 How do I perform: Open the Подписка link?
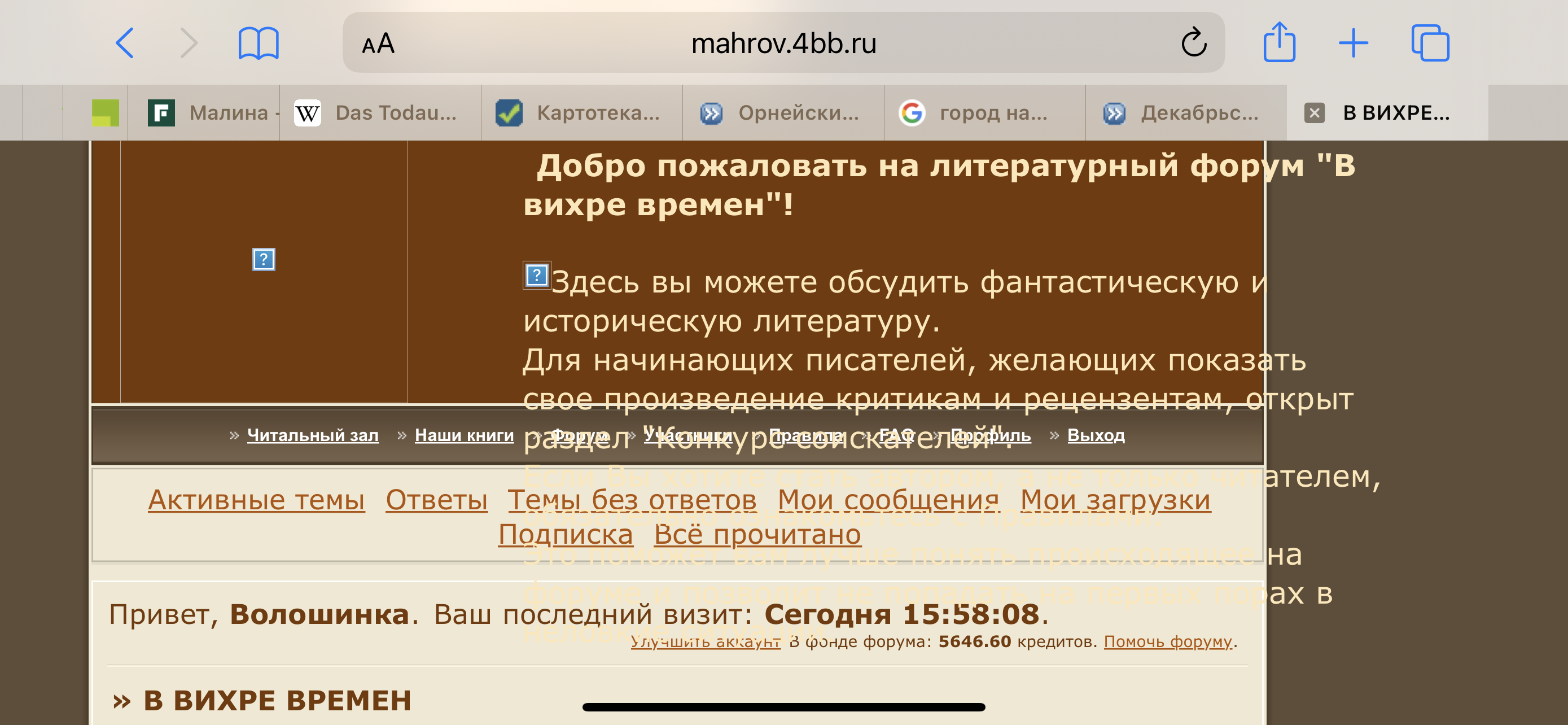[566, 535]
